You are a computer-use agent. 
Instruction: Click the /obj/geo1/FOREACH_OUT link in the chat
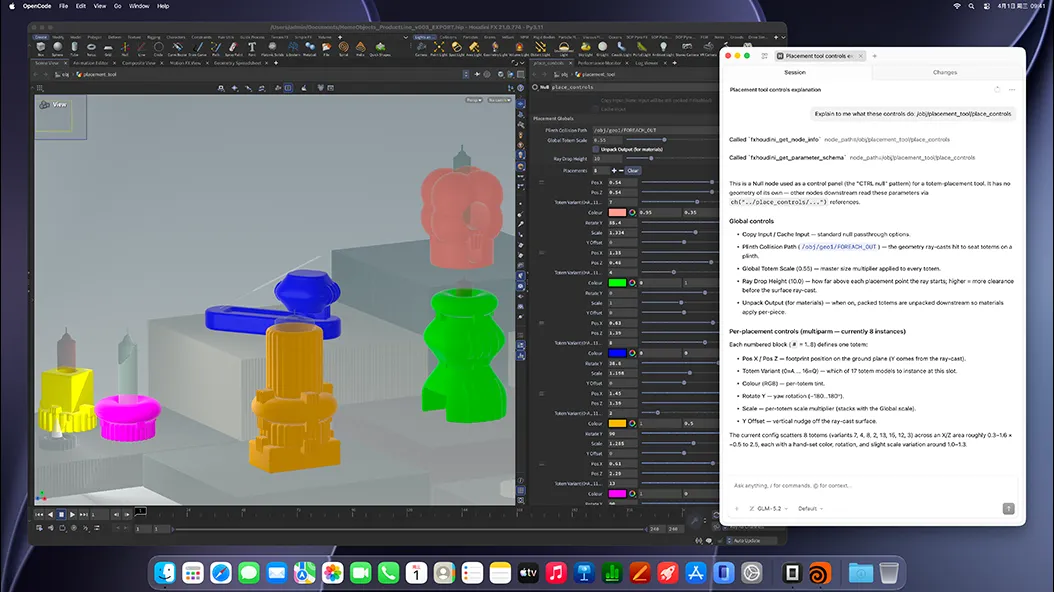coord(840,247)
